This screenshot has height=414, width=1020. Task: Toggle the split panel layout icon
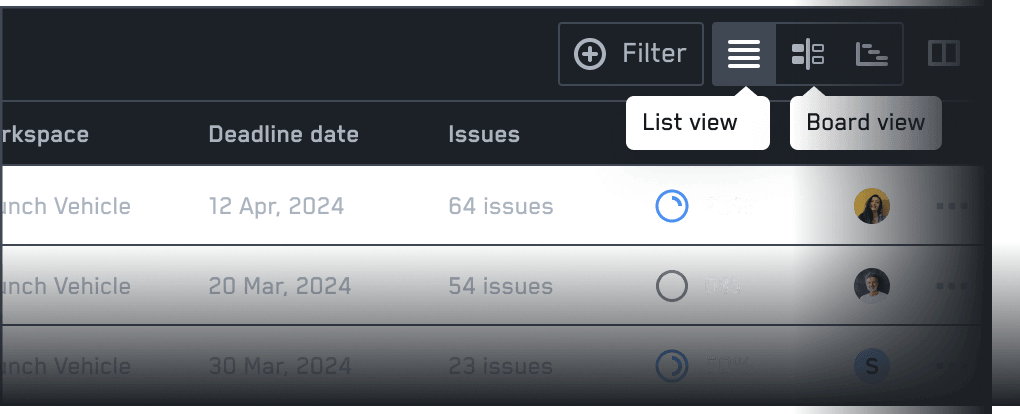[943, 54]
